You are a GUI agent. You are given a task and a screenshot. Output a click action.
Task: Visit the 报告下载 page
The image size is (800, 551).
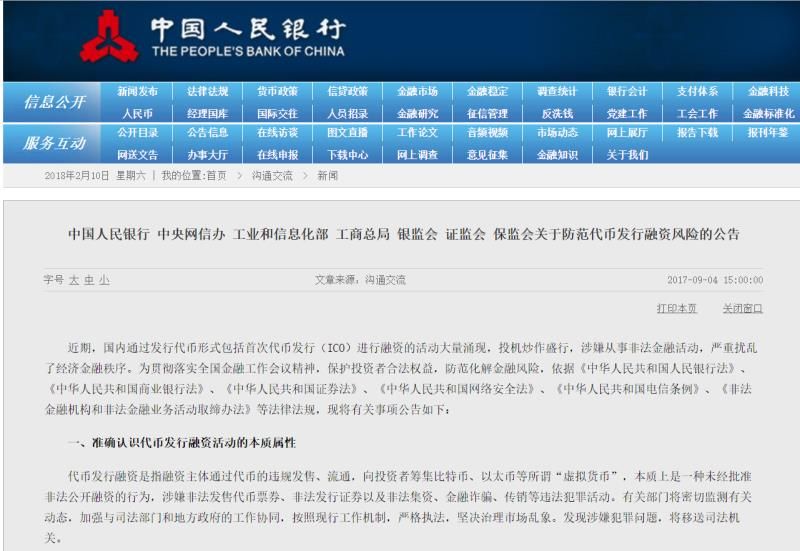(x=697, y=133)
